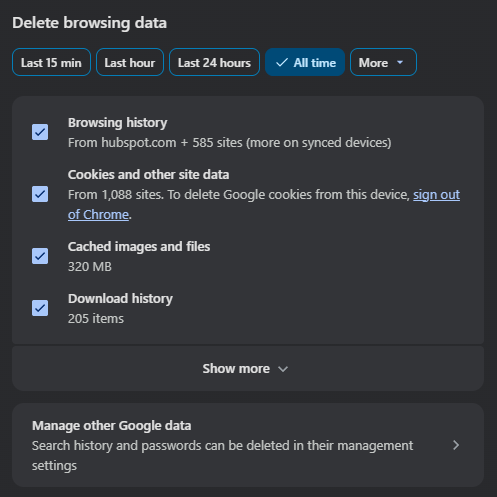This screenshot has width=497, height=497.
Task: Select the Last hour time range
Action: pyautogui.click(x=130, y=62)
